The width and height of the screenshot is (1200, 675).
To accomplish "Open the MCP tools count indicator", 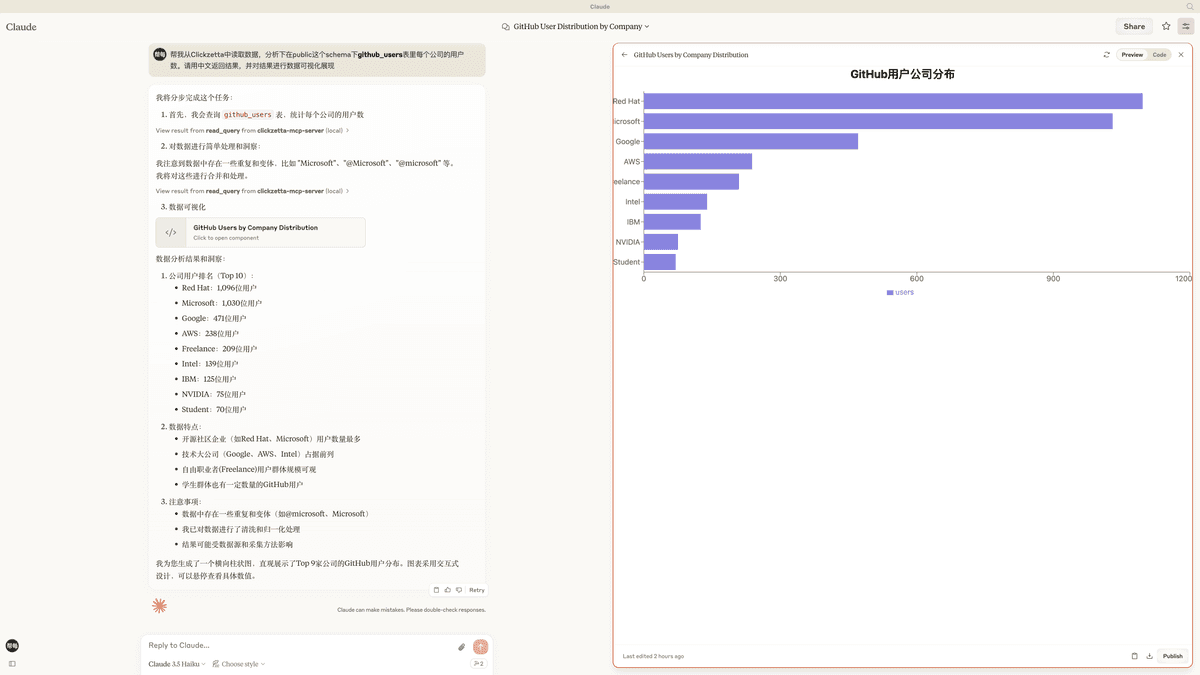I will point(478,664).
